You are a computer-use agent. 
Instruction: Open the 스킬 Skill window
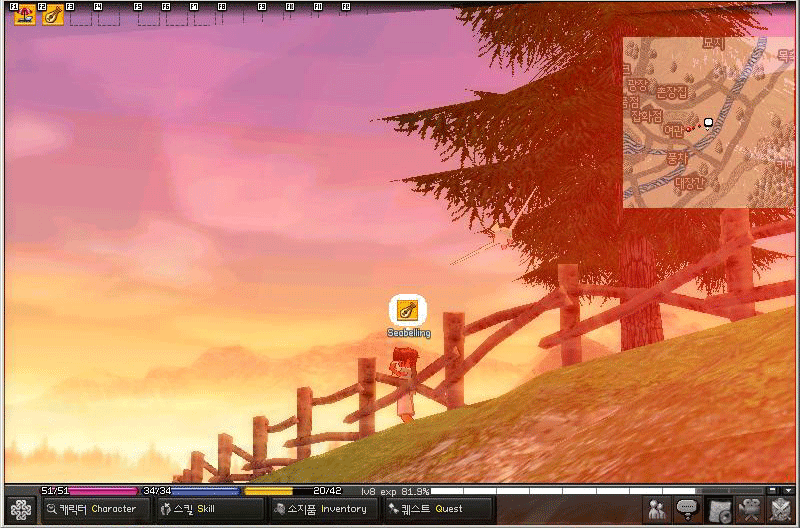[x=209, y=509]
